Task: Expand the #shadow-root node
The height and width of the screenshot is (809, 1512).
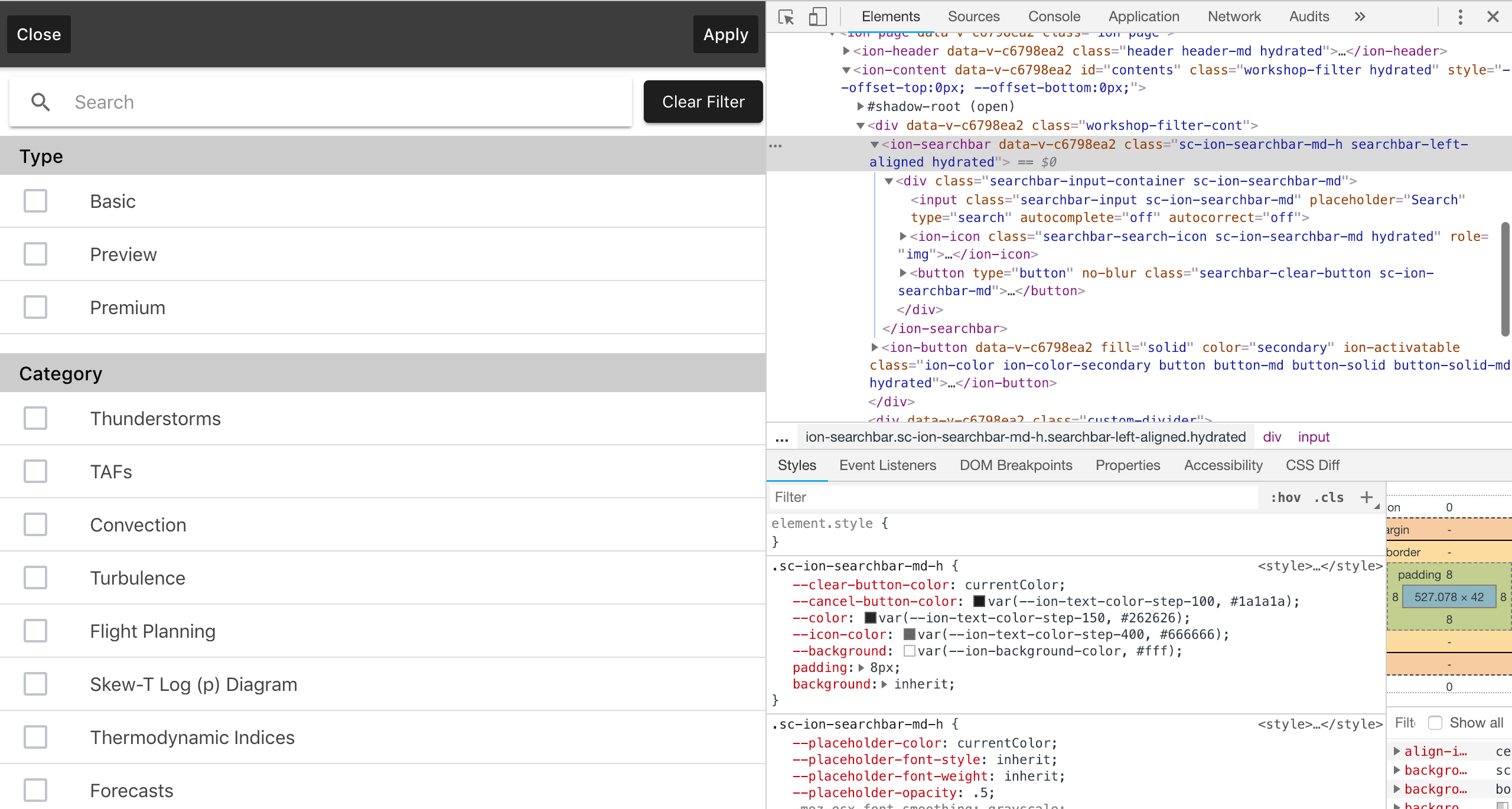Action: click(x=861, y=106)
